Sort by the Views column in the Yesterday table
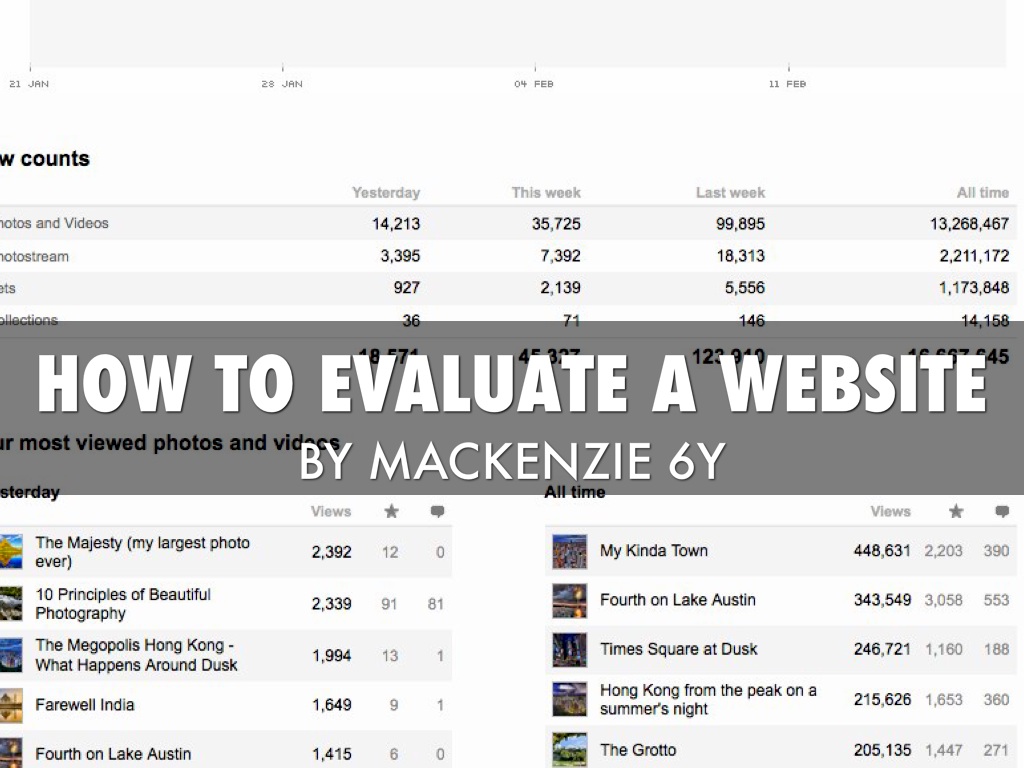 pyautogui.click(x=331, y=511)
